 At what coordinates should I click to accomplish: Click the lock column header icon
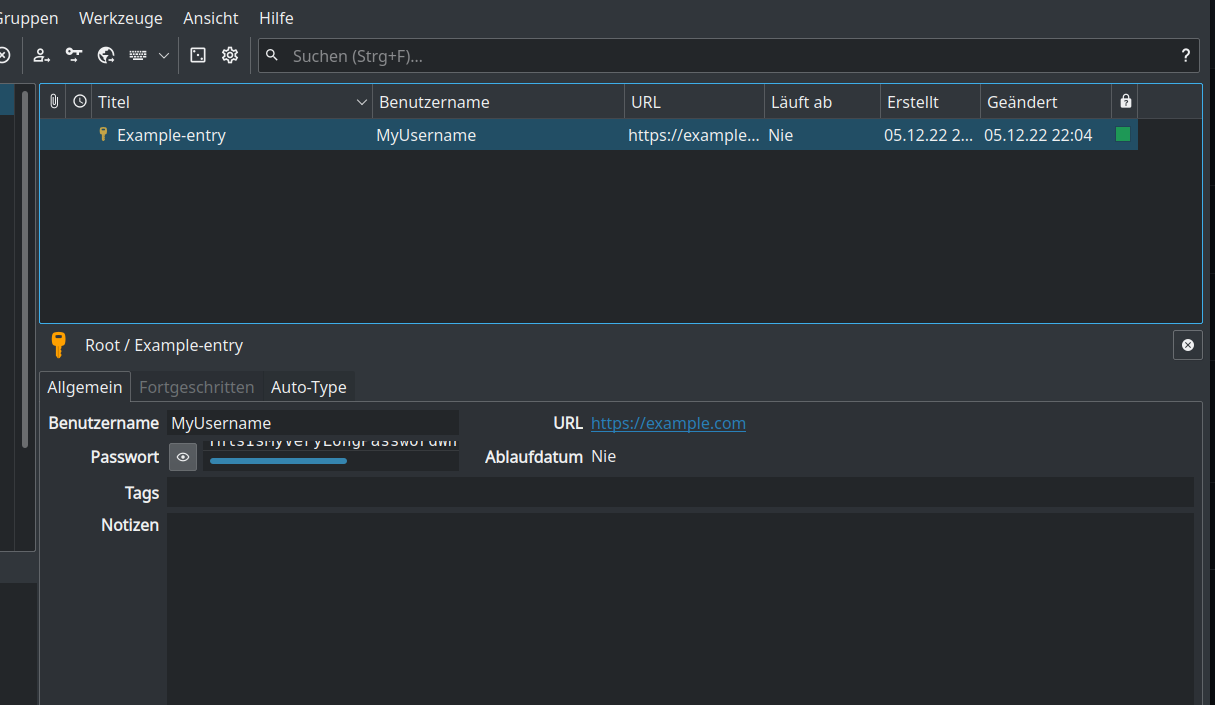point(1124,101)
